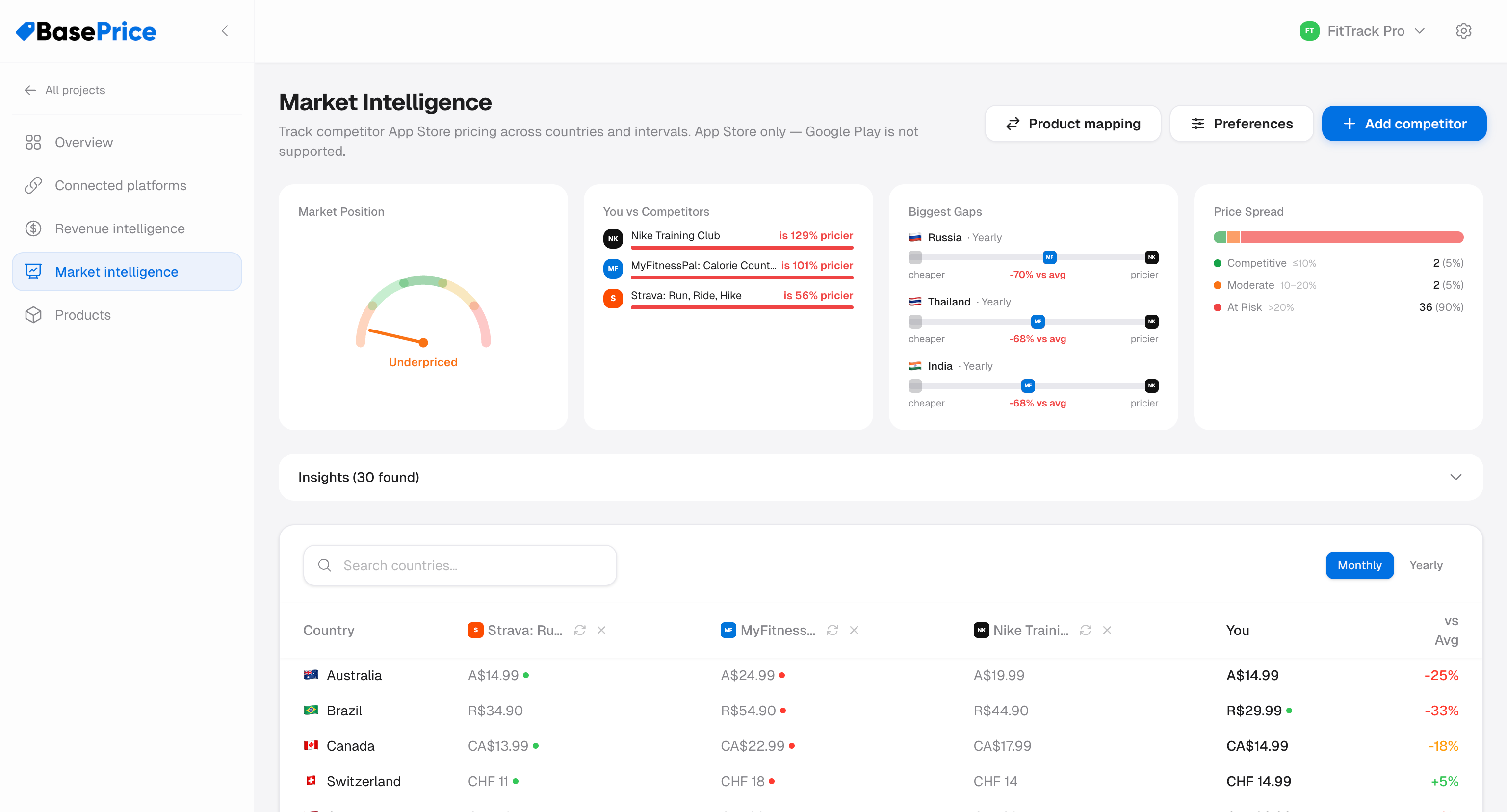Click the Australia flag icon
The image size is (1507, 812).
311,675
